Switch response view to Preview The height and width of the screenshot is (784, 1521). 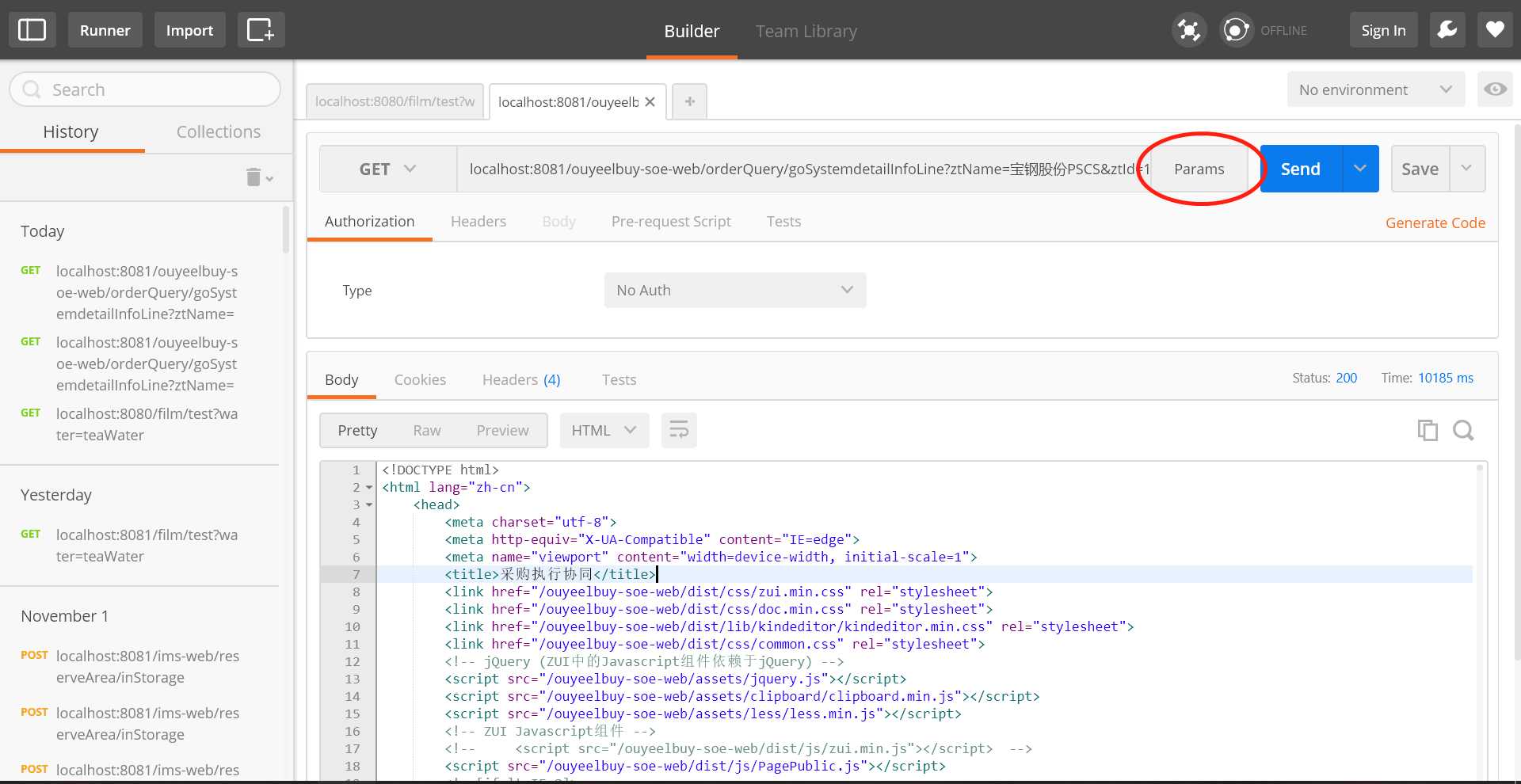tap(502, 430)
